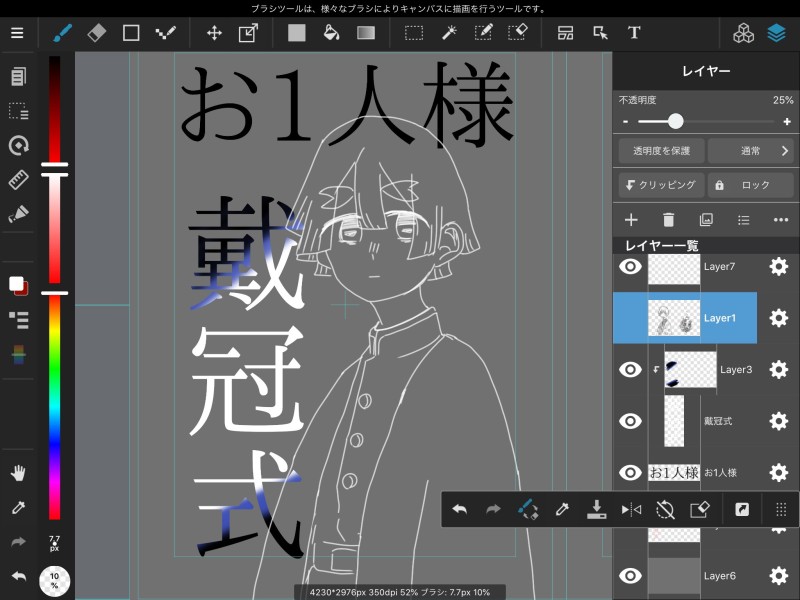800x600 pixels.
Task: Select the selection eraser tool
Action: 518,33
